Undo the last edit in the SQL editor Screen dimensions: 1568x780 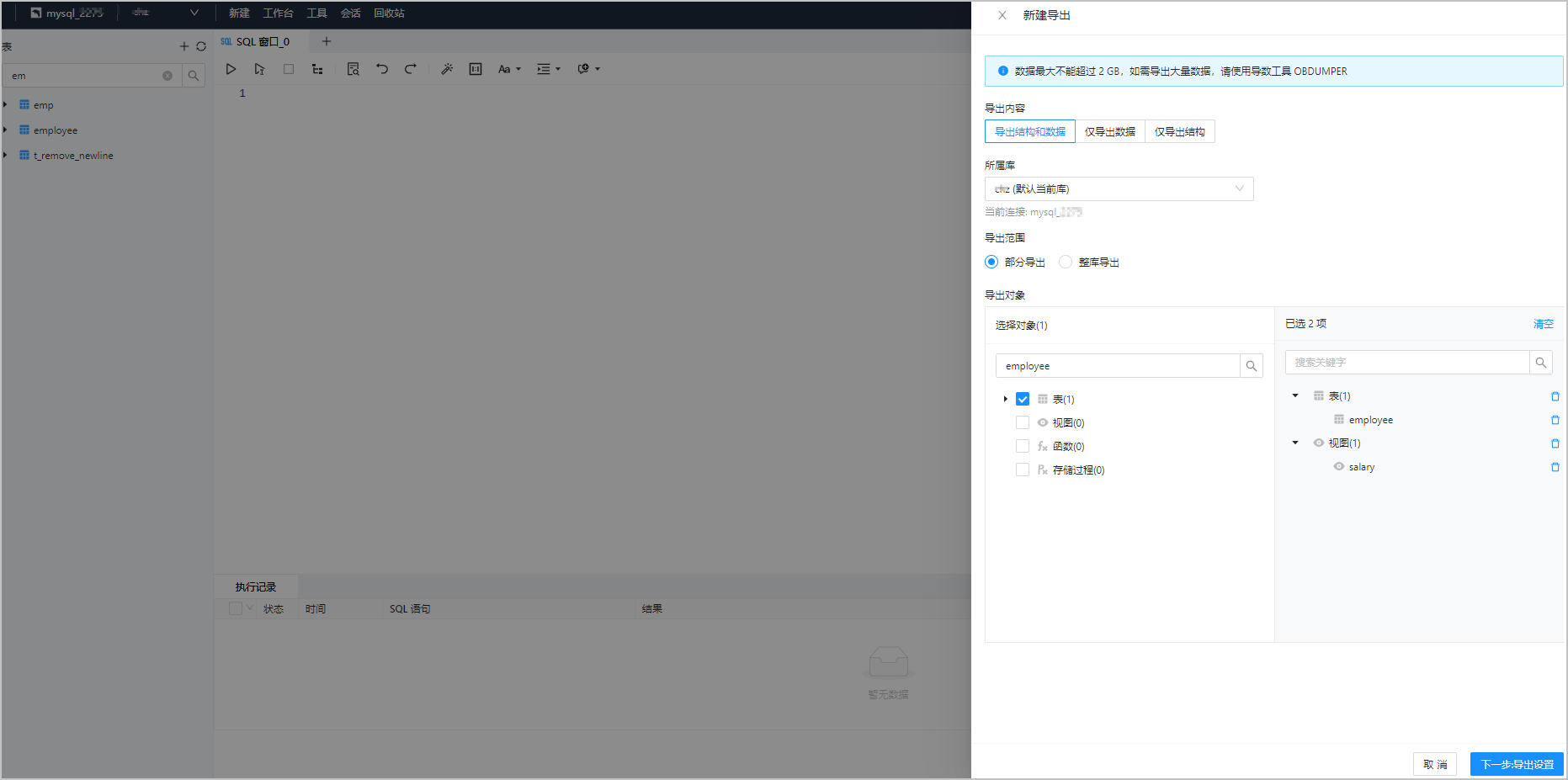pos(382,69)
